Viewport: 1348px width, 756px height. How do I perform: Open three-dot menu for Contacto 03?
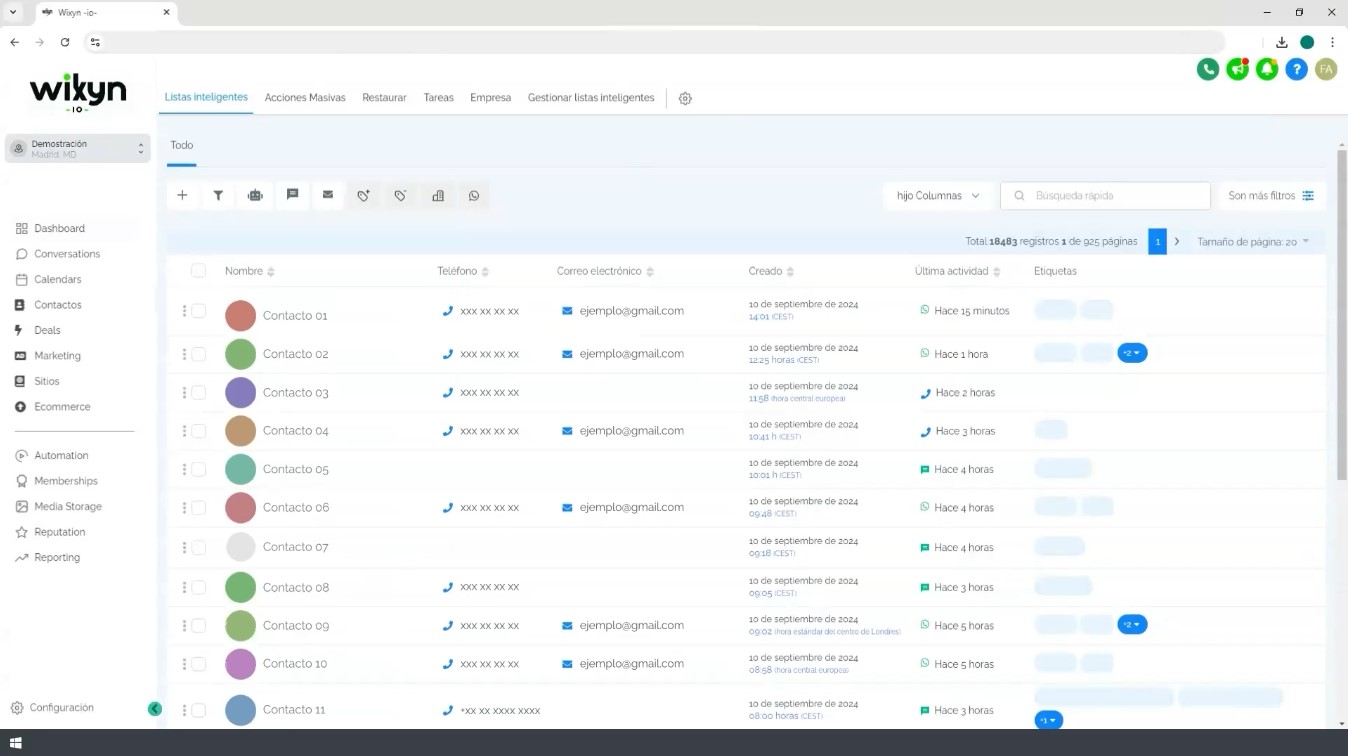coord(184,392)
